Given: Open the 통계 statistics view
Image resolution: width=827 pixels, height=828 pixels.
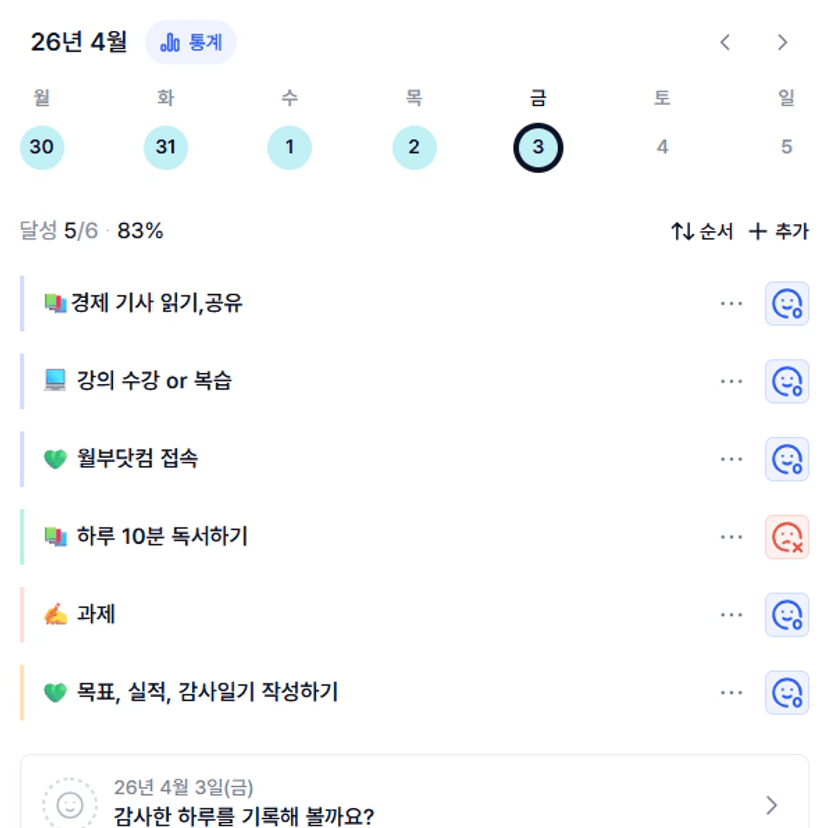Looking at the screenshot, I should click(191, 42).
